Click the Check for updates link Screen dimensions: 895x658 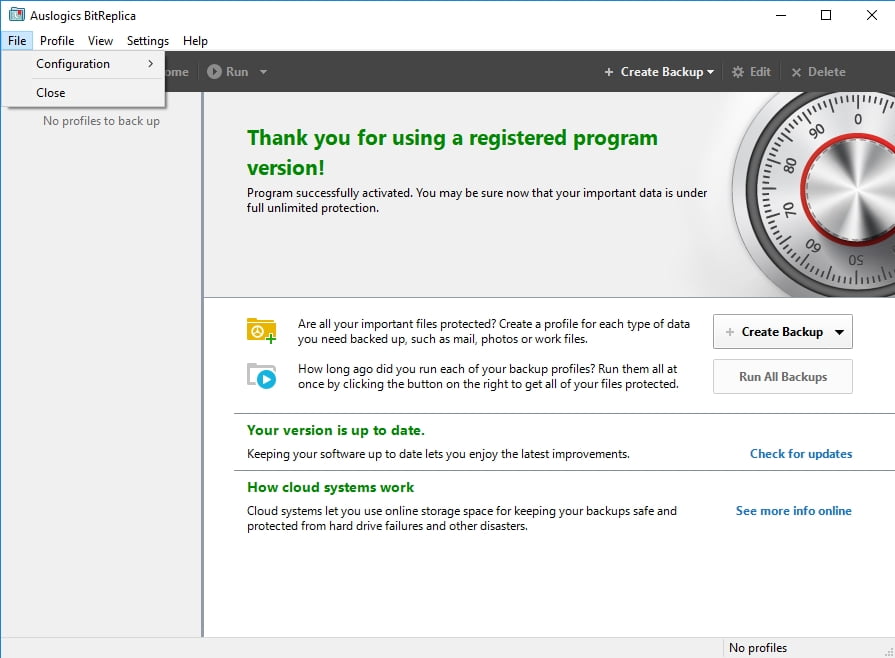(x=801, y=453)
